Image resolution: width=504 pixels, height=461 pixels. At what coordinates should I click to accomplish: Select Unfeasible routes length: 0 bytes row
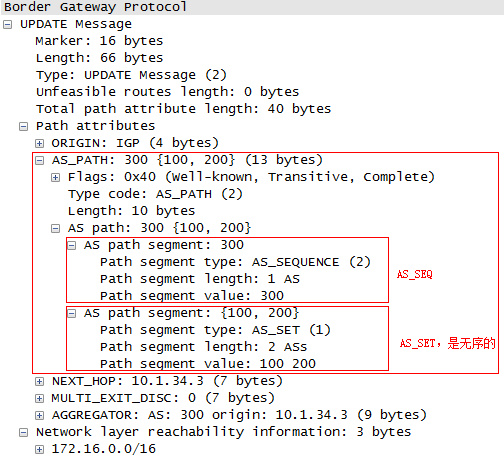click(168, 92)
